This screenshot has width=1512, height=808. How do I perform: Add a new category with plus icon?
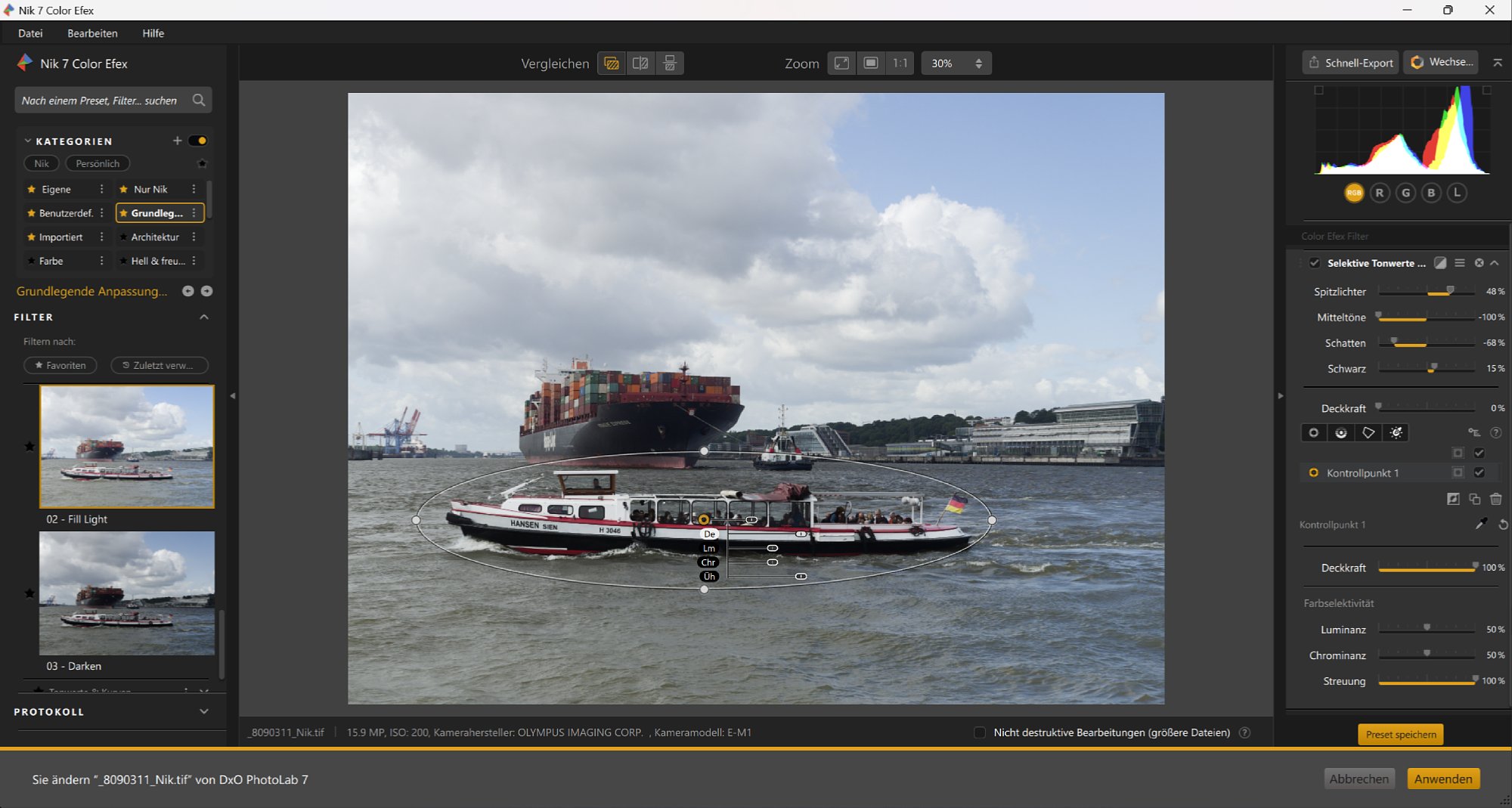pos(177,141)
